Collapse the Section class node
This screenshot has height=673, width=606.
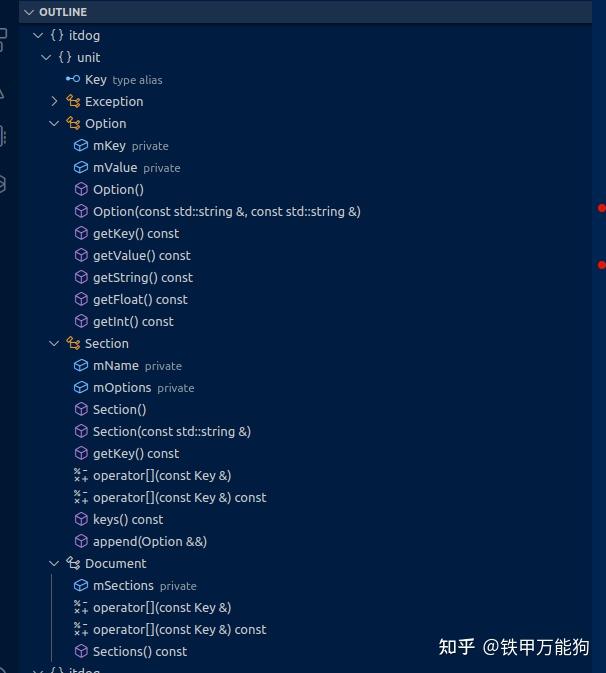[54, 343]
